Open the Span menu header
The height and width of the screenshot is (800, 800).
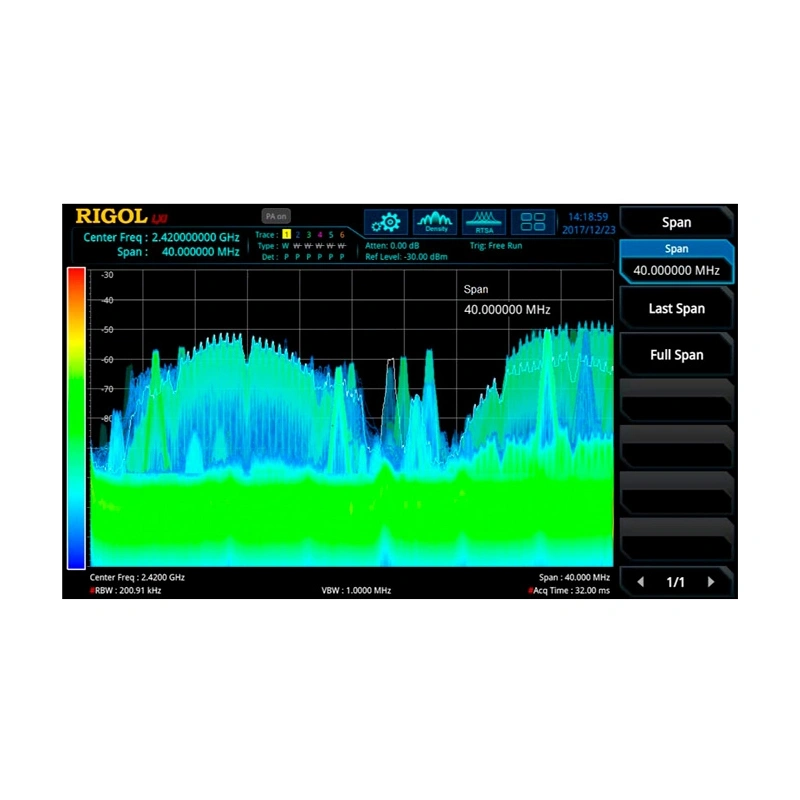[x=676, y=222]
